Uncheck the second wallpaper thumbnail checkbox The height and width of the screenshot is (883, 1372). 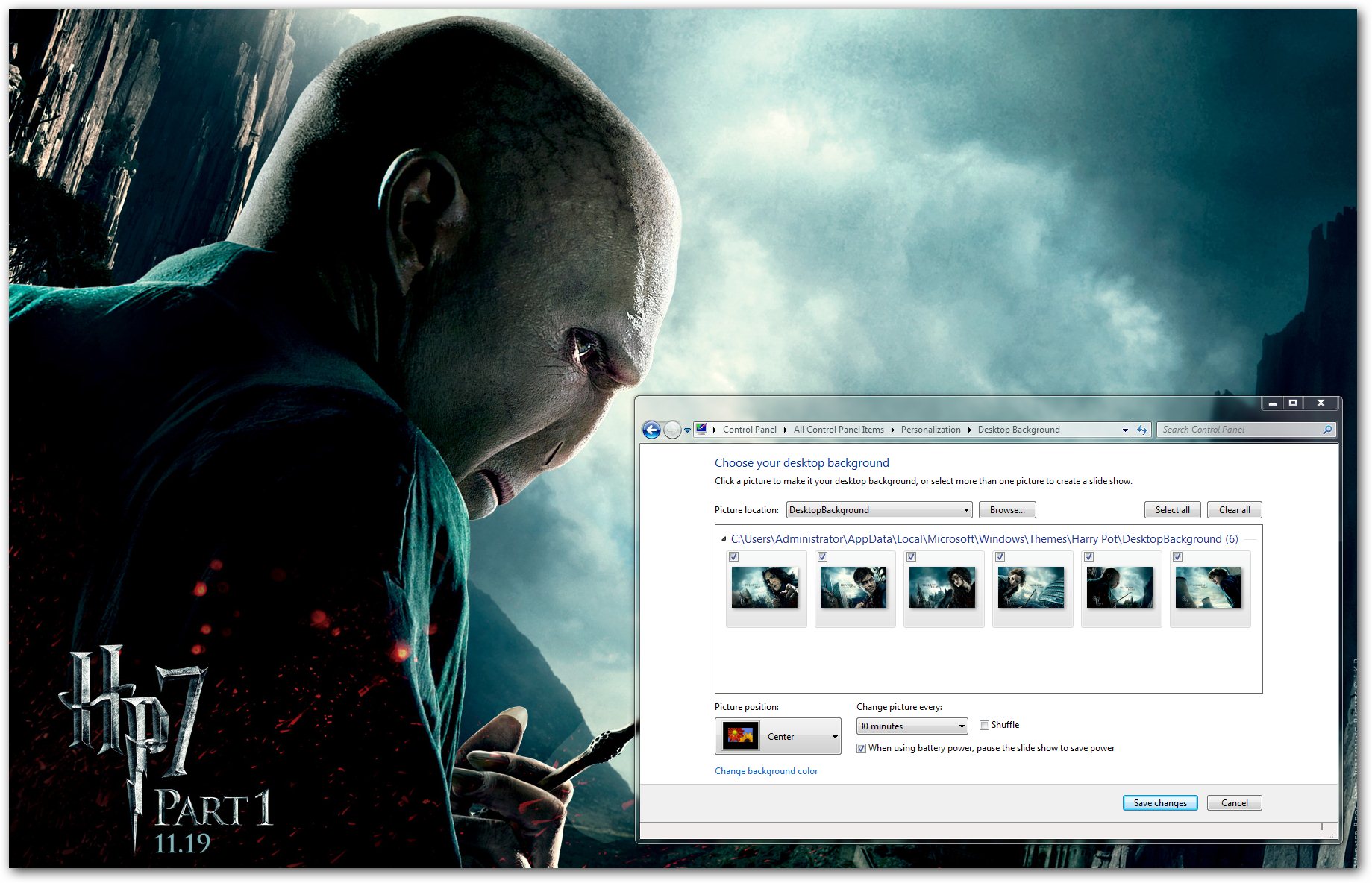pyautogui.click(x=822, y=557)
